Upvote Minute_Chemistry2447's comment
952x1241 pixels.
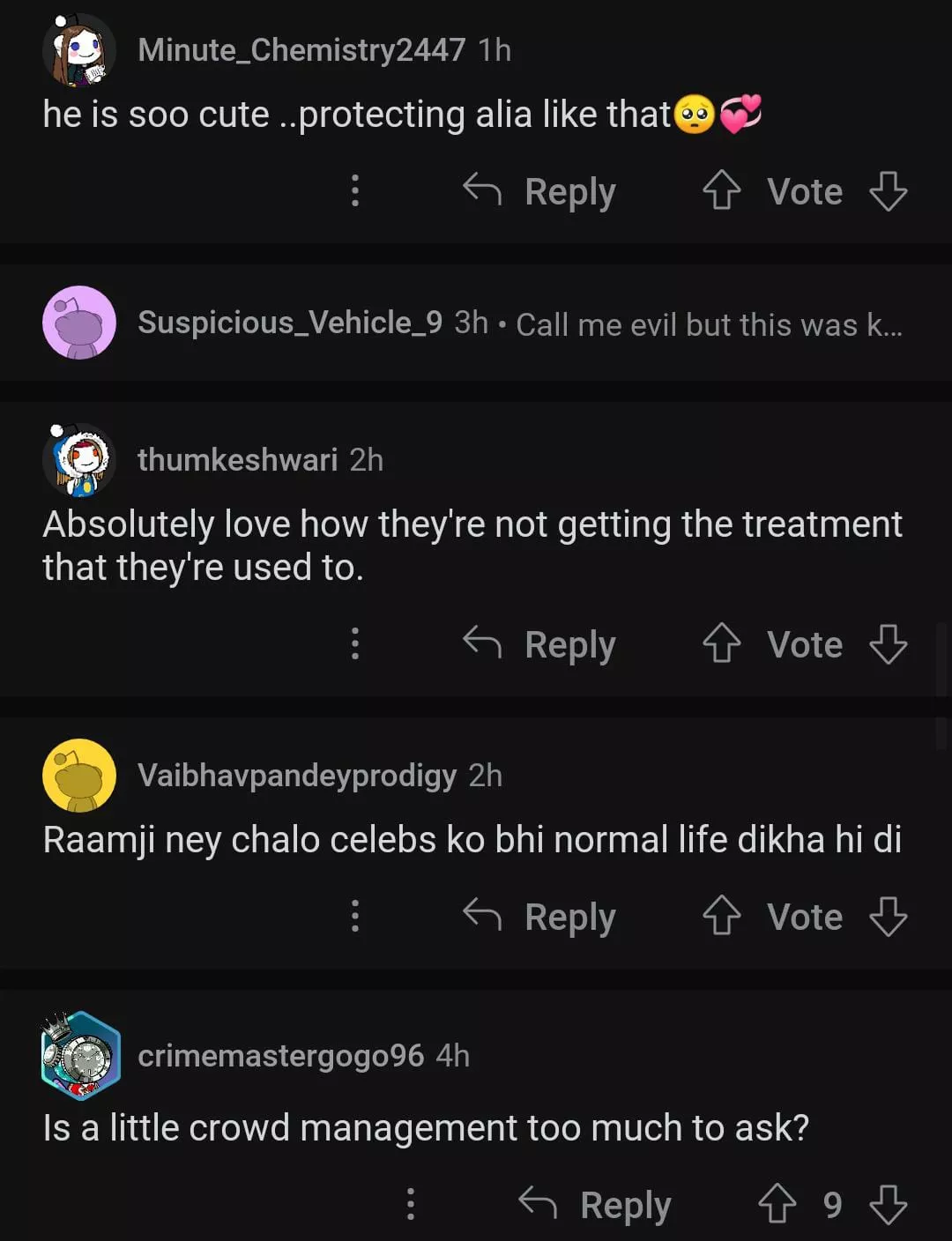pyautogui.click(x=721, y=190)
